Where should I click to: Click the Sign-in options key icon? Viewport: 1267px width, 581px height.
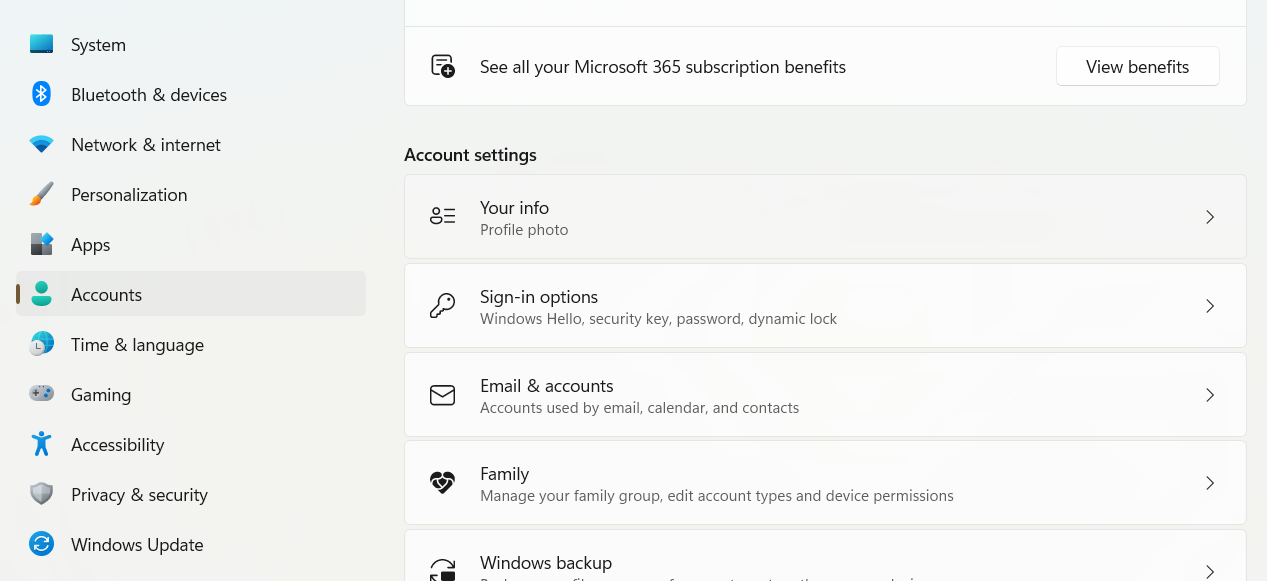point(442,306)
